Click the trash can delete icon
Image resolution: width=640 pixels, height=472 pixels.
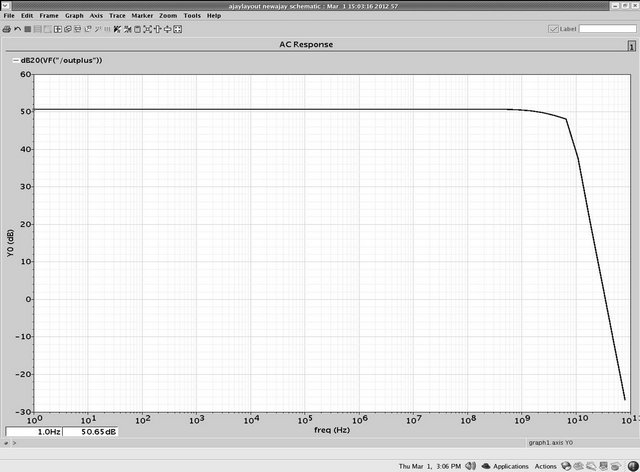[x=138, y=29]
